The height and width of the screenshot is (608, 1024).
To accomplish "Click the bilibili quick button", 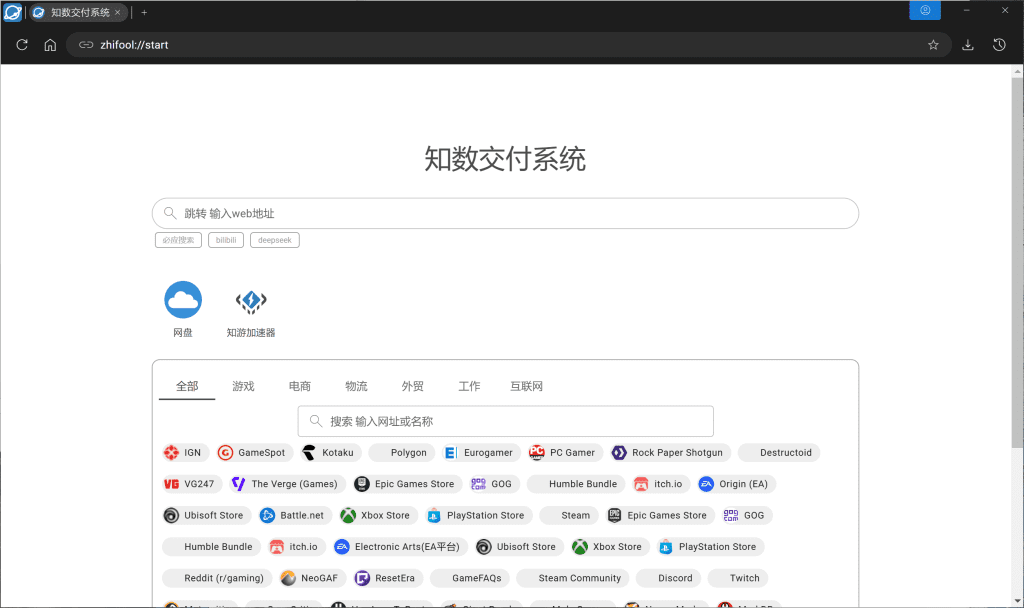I will pos(226,240).
